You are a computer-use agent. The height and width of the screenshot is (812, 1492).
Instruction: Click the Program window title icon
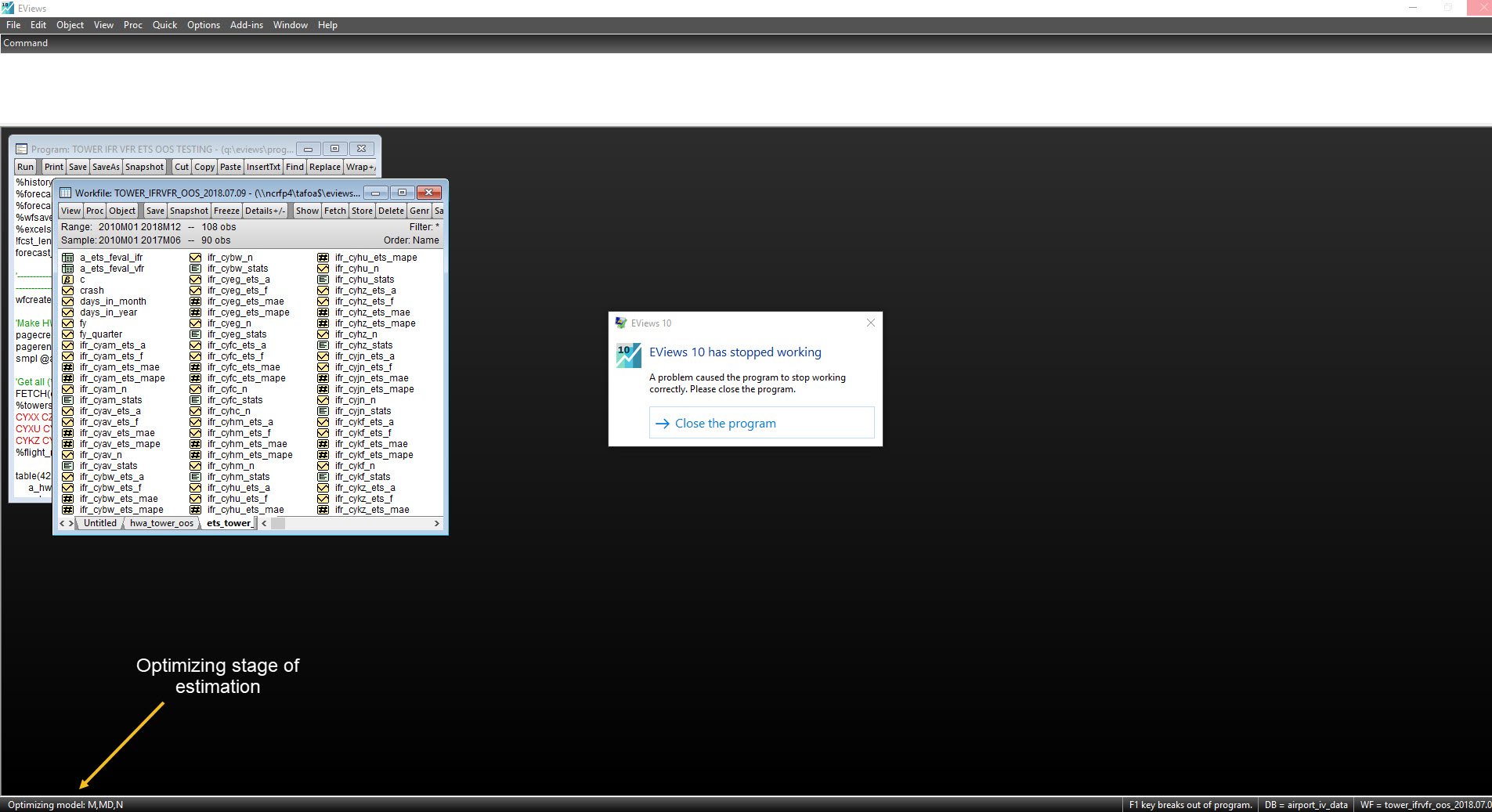(x=22, y=149)
